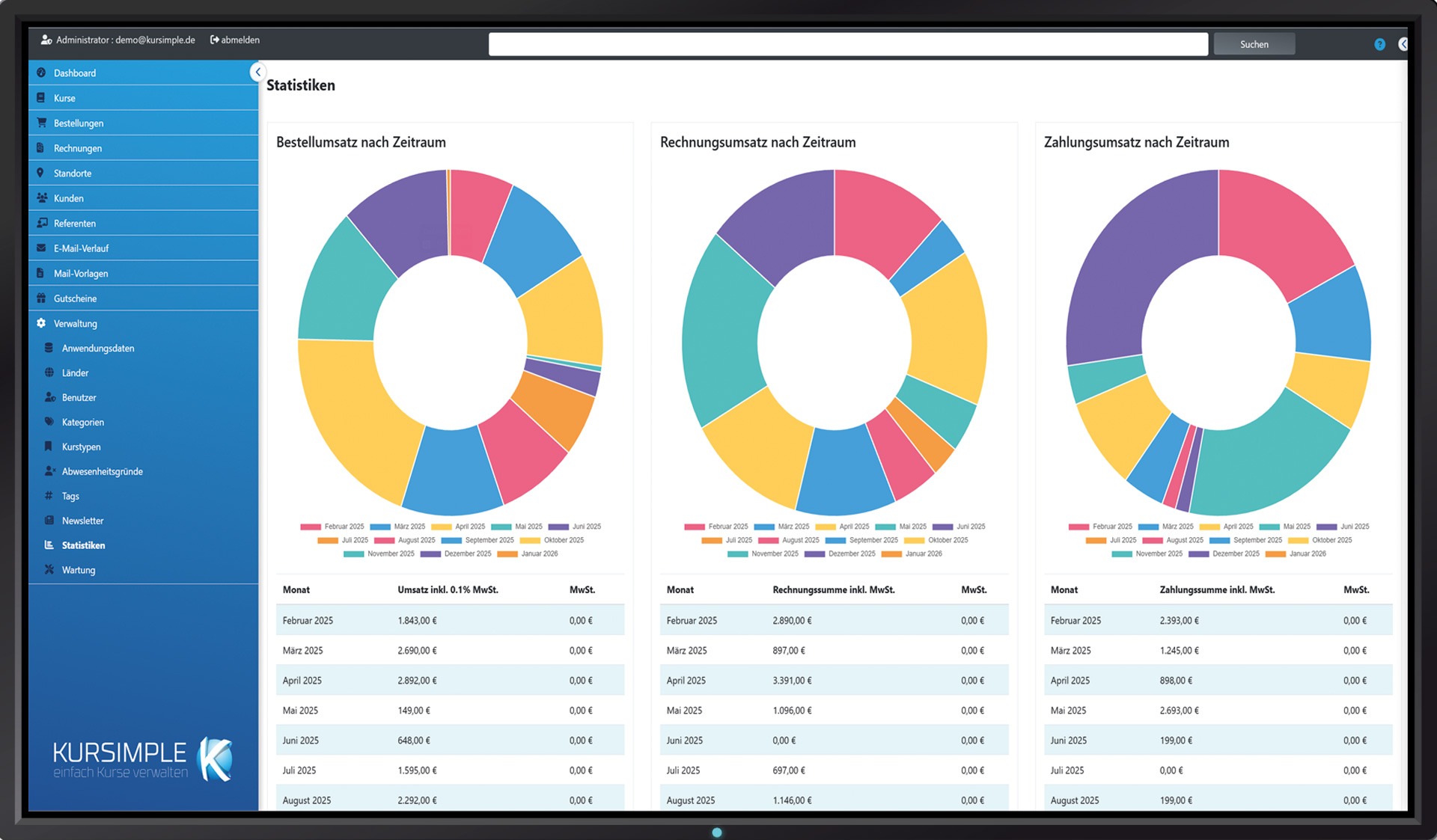
Task: Collapse sidebar with the chevron arrow button
Action: [x=257, y=72]
